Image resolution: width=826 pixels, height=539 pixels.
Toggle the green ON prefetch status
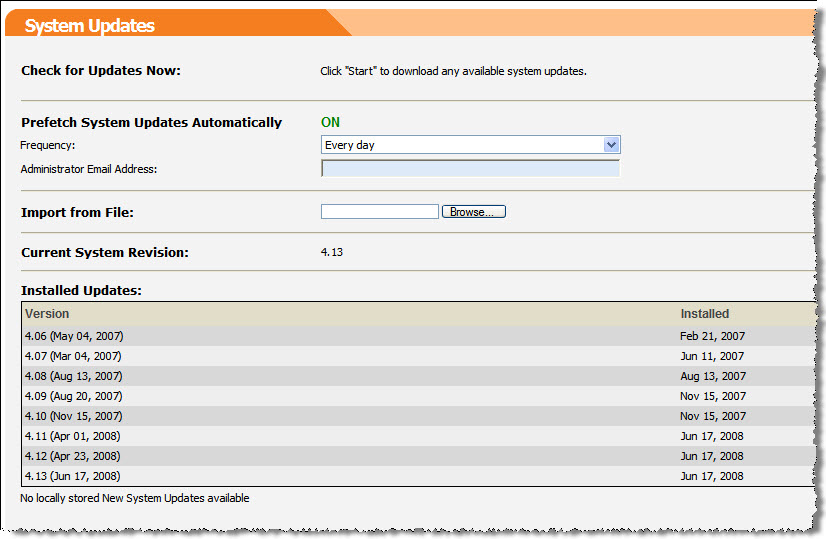click(330, 122)
